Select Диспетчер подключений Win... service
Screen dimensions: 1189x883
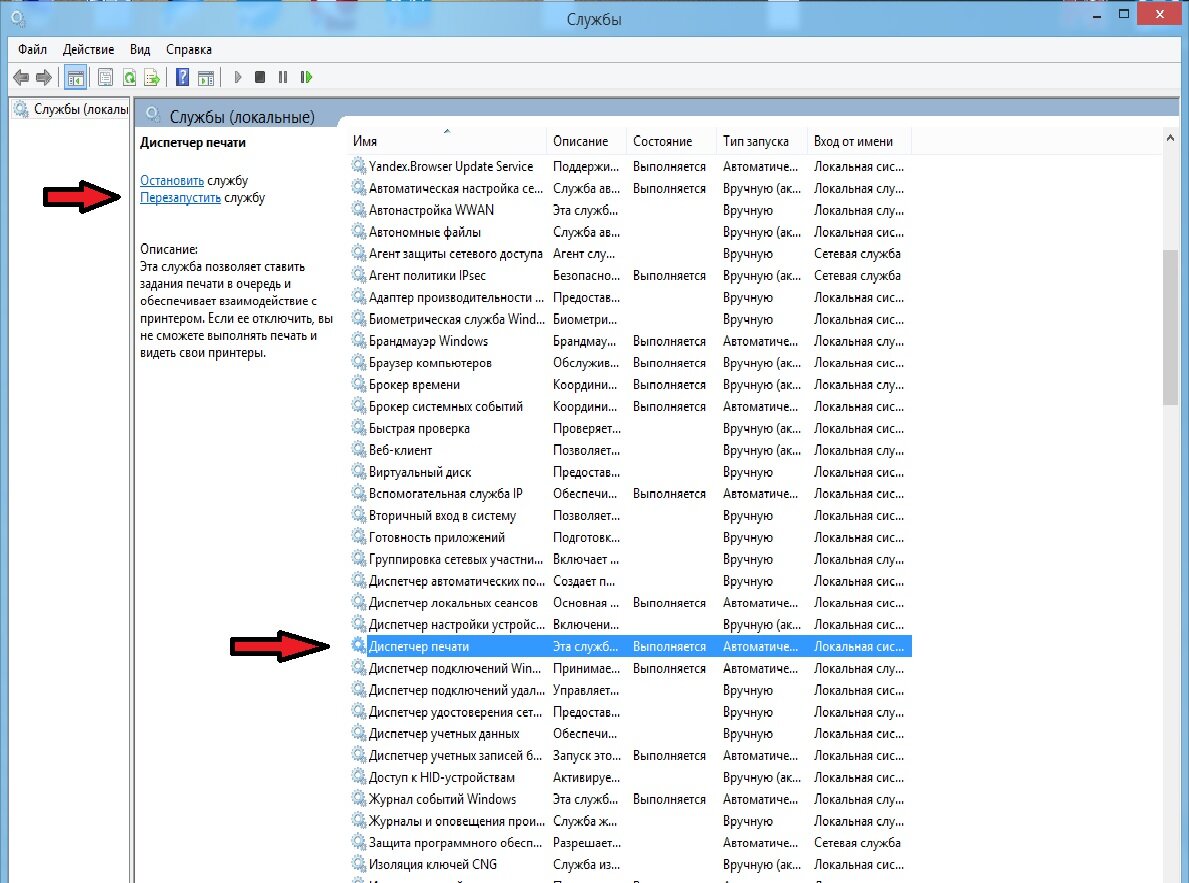[630, 668]
